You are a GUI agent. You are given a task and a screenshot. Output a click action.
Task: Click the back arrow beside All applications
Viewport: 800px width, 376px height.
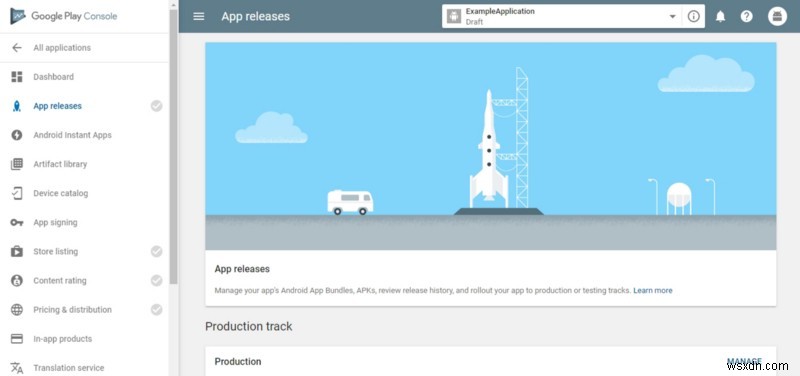17,47
